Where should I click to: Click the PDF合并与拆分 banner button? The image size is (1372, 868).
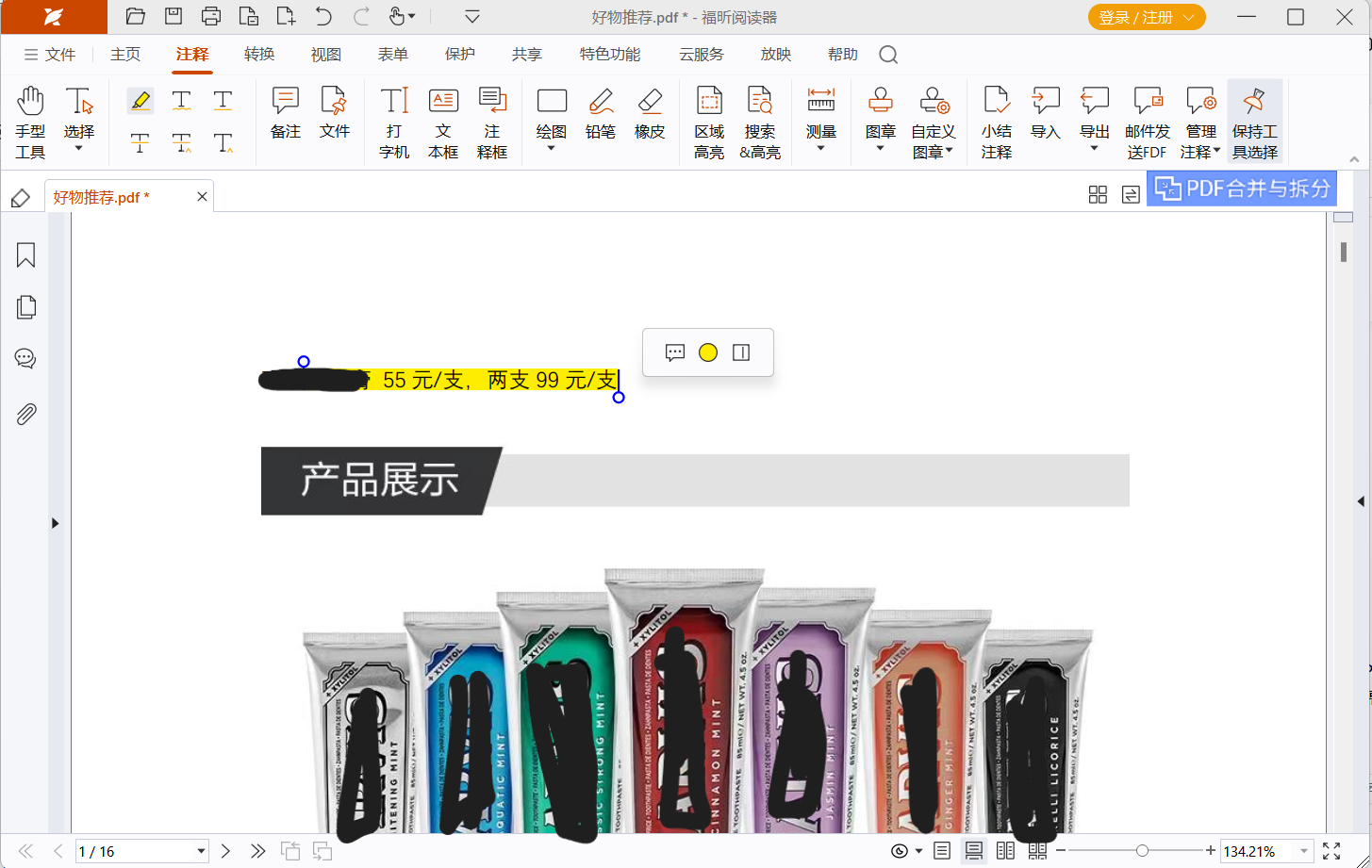coord(1241,188)
